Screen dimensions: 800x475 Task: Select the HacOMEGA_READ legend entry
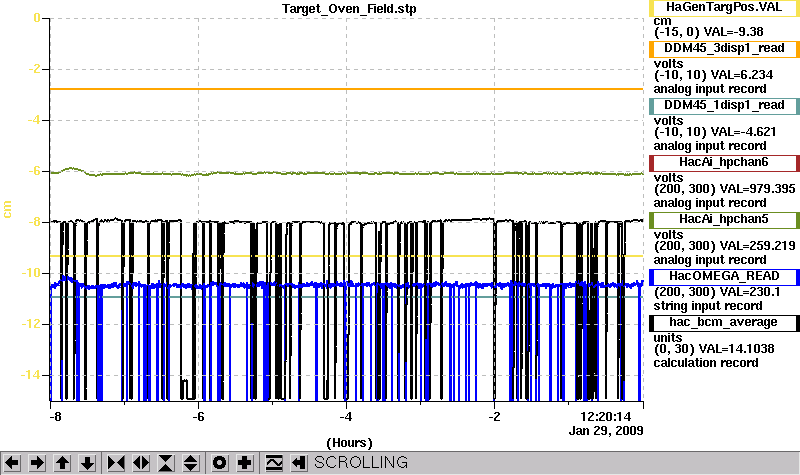724,277
